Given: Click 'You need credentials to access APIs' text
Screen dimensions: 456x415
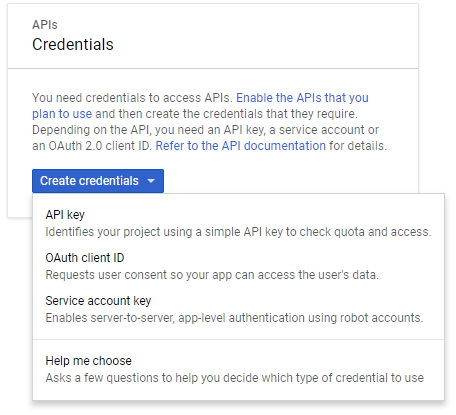Looking at the screenshot, I should tap(132, 98).
